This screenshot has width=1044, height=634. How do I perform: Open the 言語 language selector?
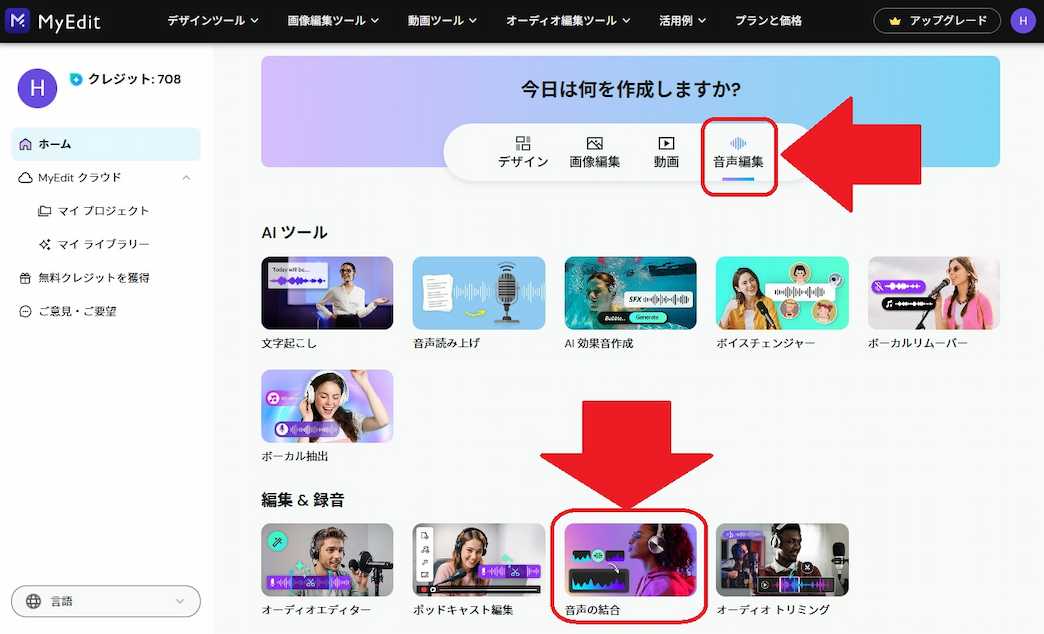(x=105, y=601)
